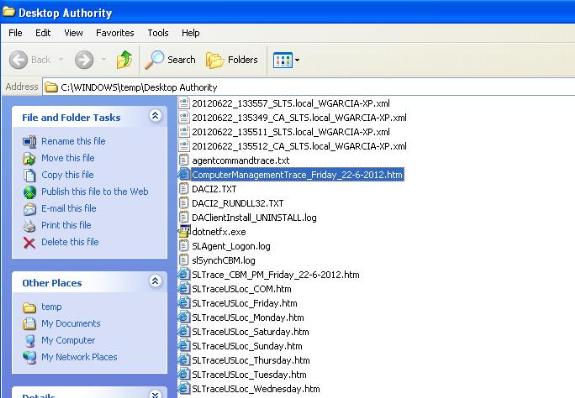Click the dotnetfx.exe installer icon

pyautogui.click(x=184, y=232)
